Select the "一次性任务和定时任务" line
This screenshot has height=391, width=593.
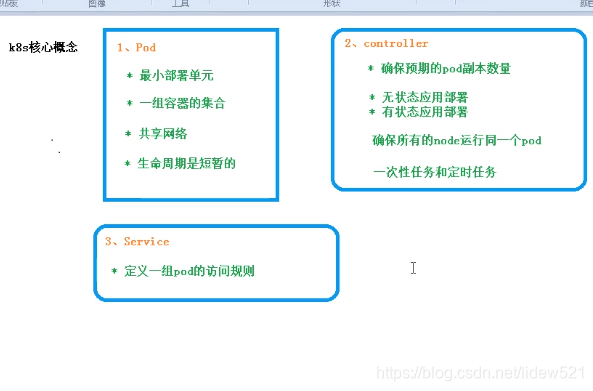(x=435, y=172)
